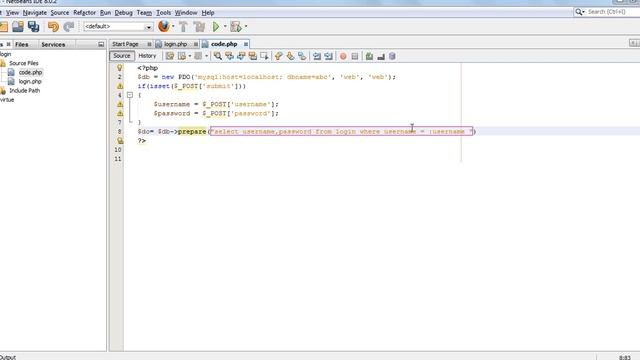The height and width of the screenshot is (360, 640).
Task: Click Next Bookmark icon
Action: (290, 56)
